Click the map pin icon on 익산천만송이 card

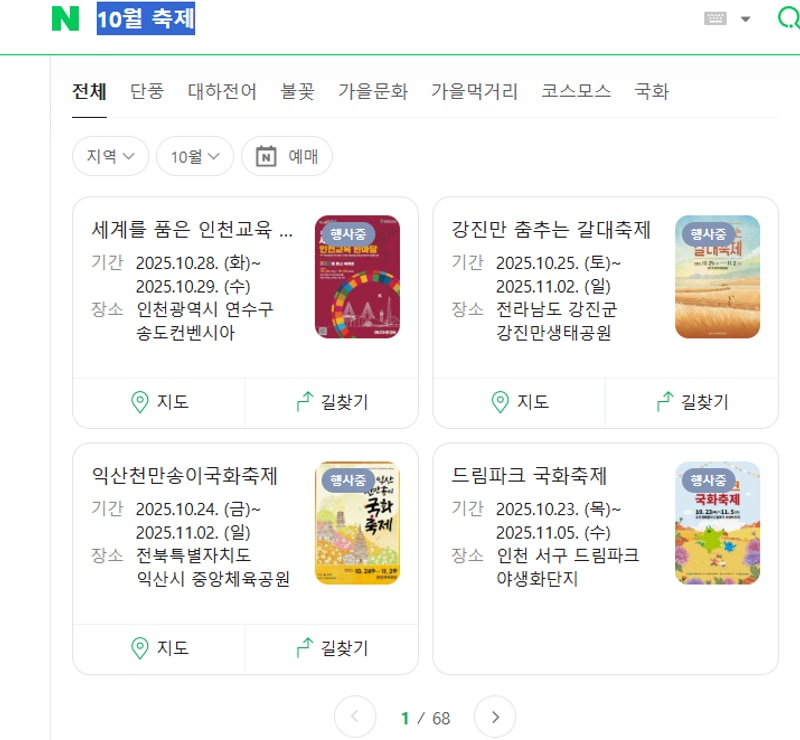coord(141,648)
